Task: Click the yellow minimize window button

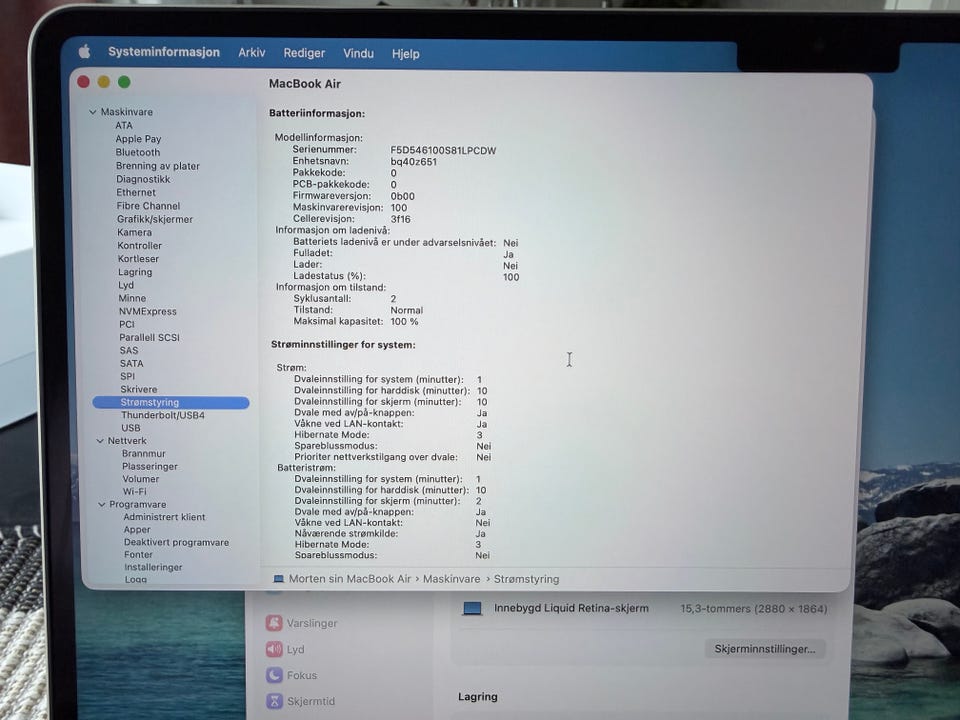Action: tap(103, 82)
